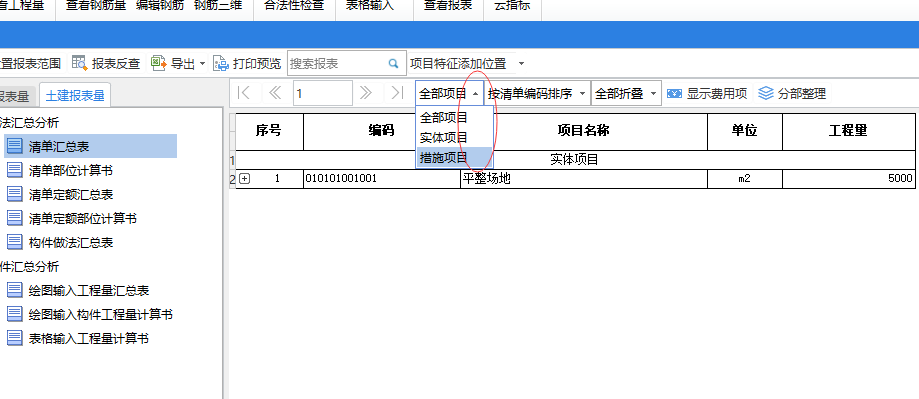Click 工程量 column header

tap(849, 131)
